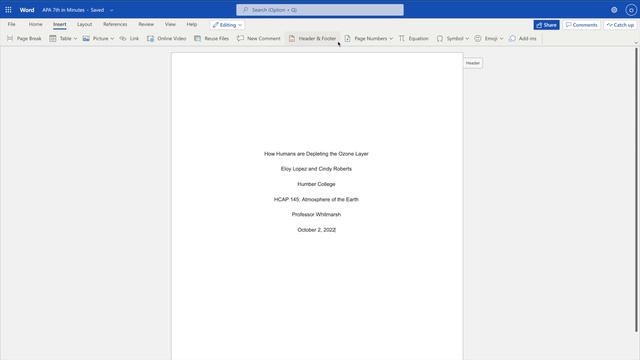This screenshot has width=640, height=360.
Task: Open the Settings gear icon
Action: click(x=614, y=10)
